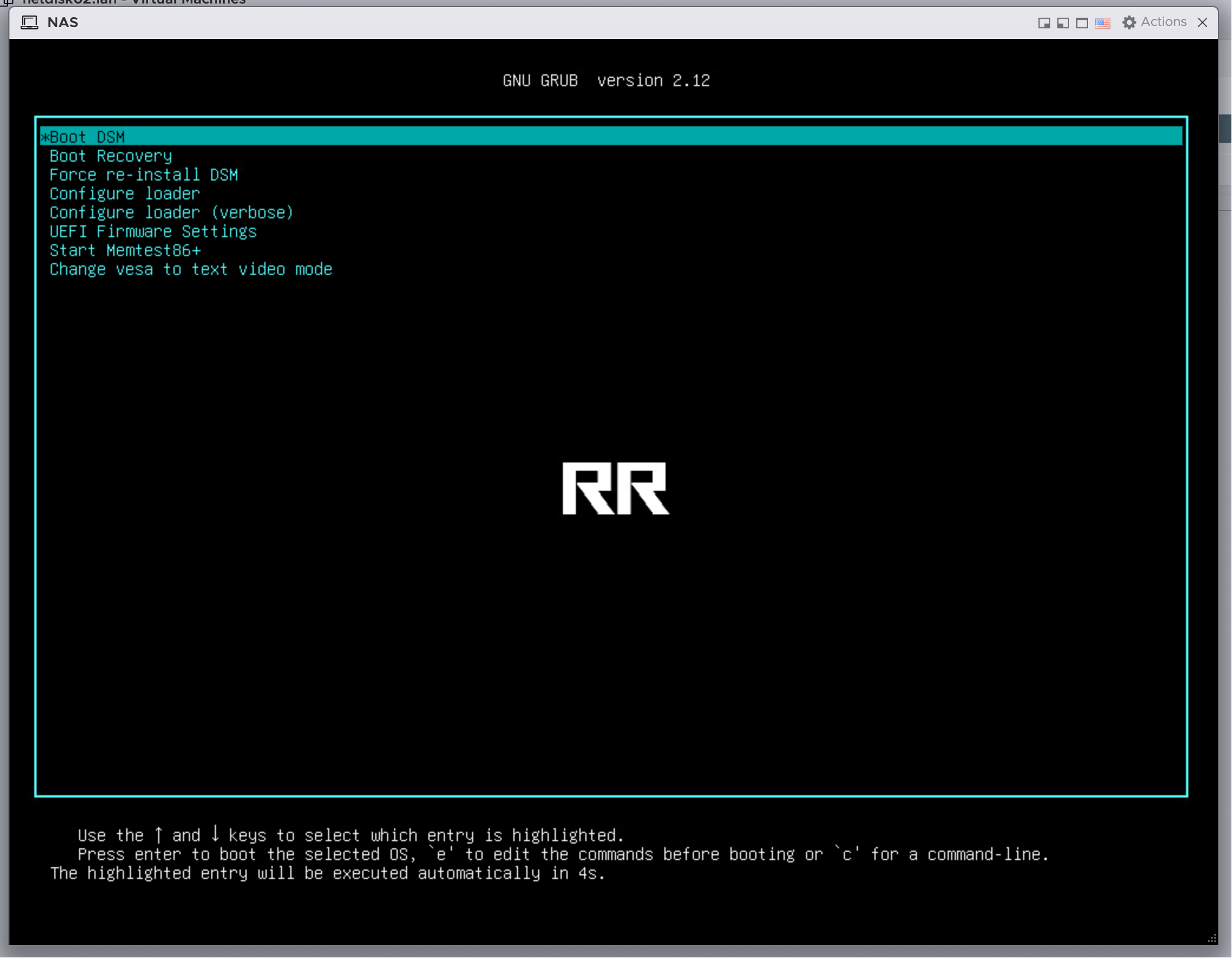Click the 'Press enter to boot' help line
The image size is (1232, 958).
[563, 855]
